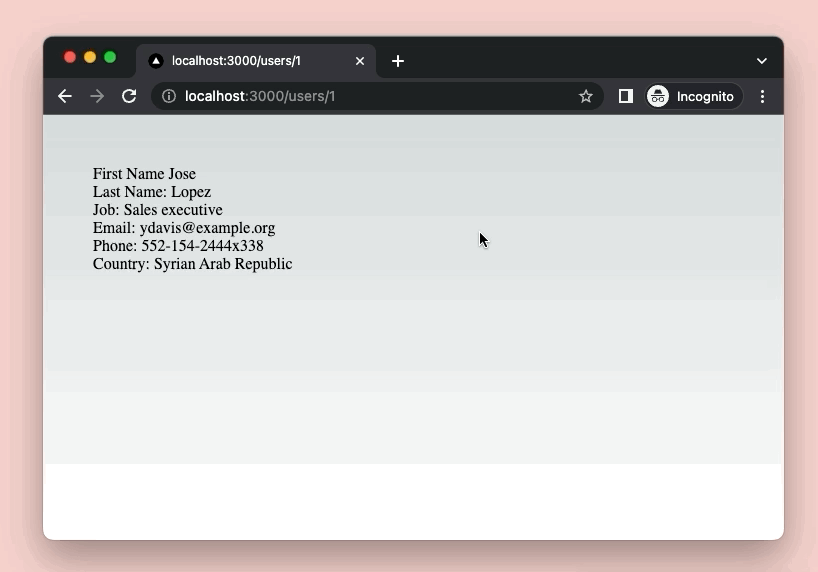The image size is (818, 572).
Task: Open the Incognito profile button
Action: point(694,96)
